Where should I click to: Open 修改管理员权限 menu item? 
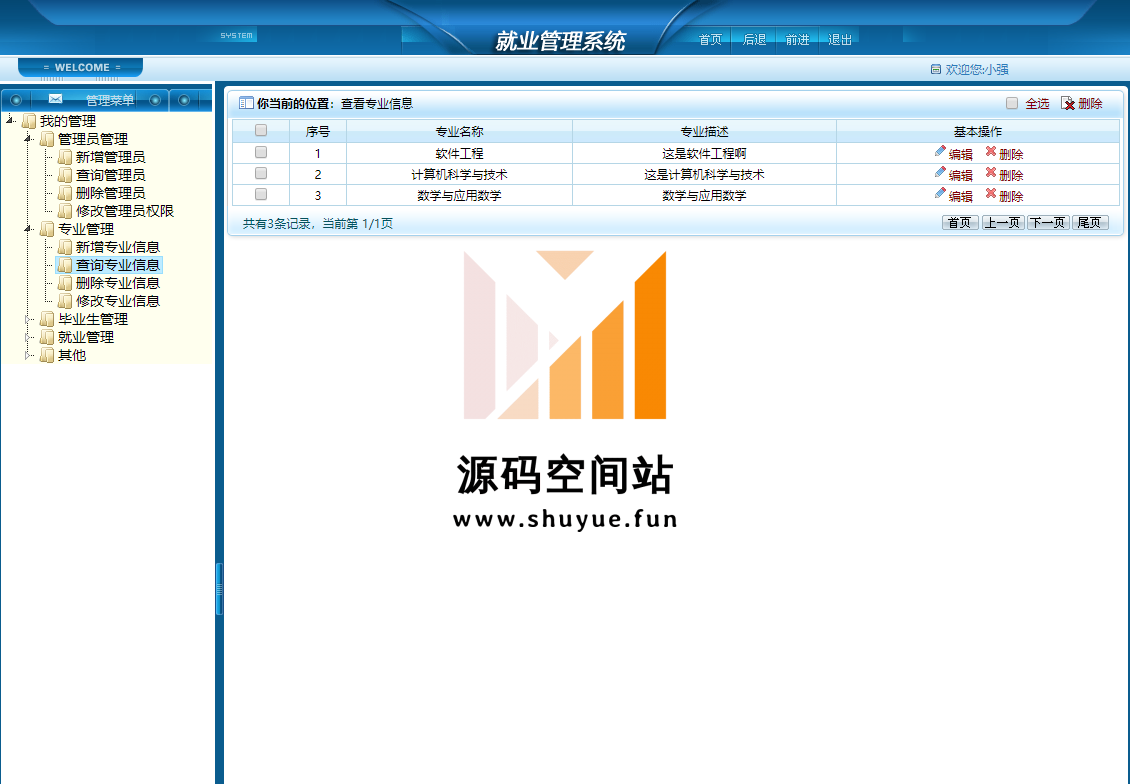click(x=125, y=211)
